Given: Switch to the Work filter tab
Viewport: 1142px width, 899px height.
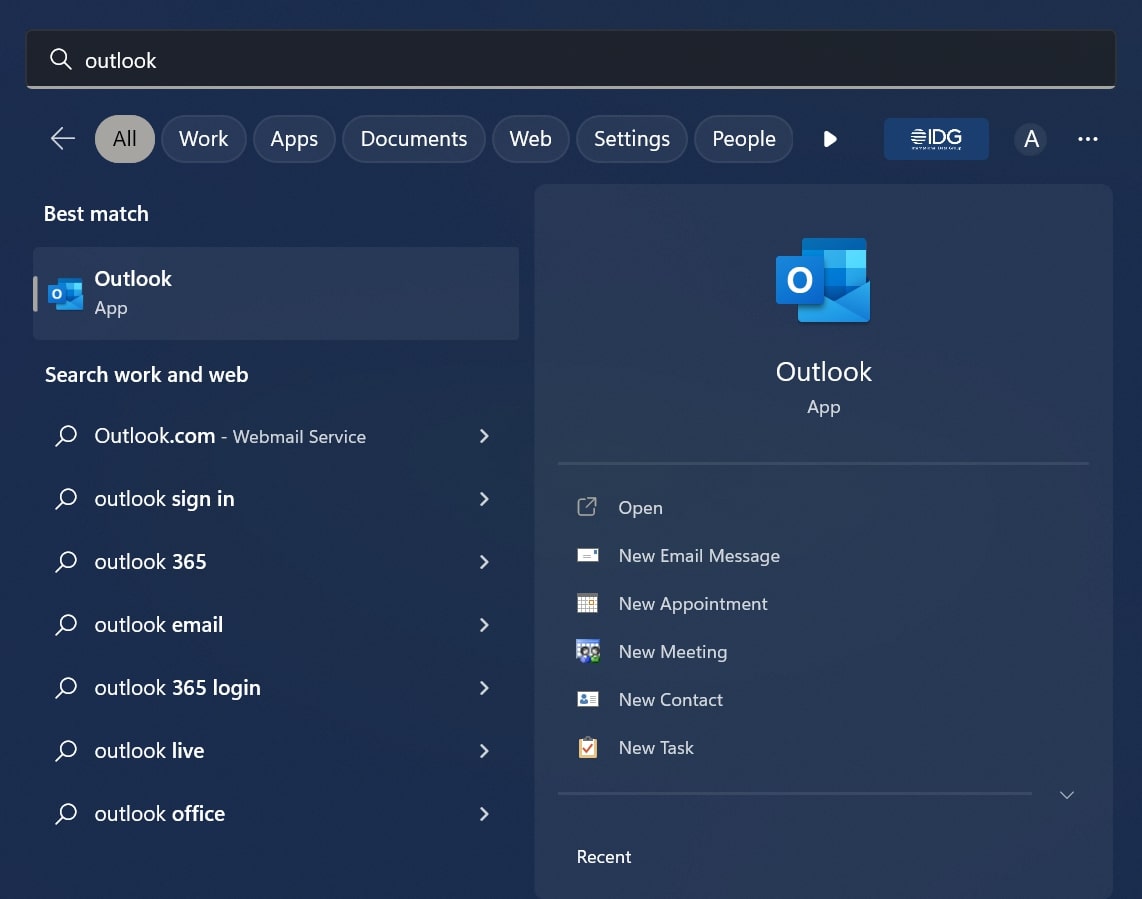Looking at the screenshot, I should tap(203, 138).
